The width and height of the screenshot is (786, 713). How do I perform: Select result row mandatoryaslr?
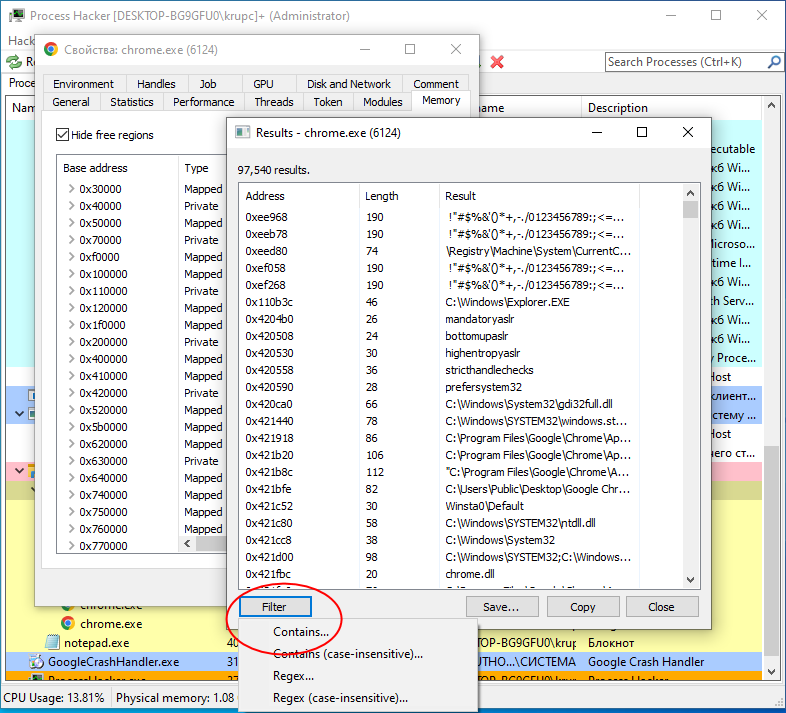(x=460, y=319)
